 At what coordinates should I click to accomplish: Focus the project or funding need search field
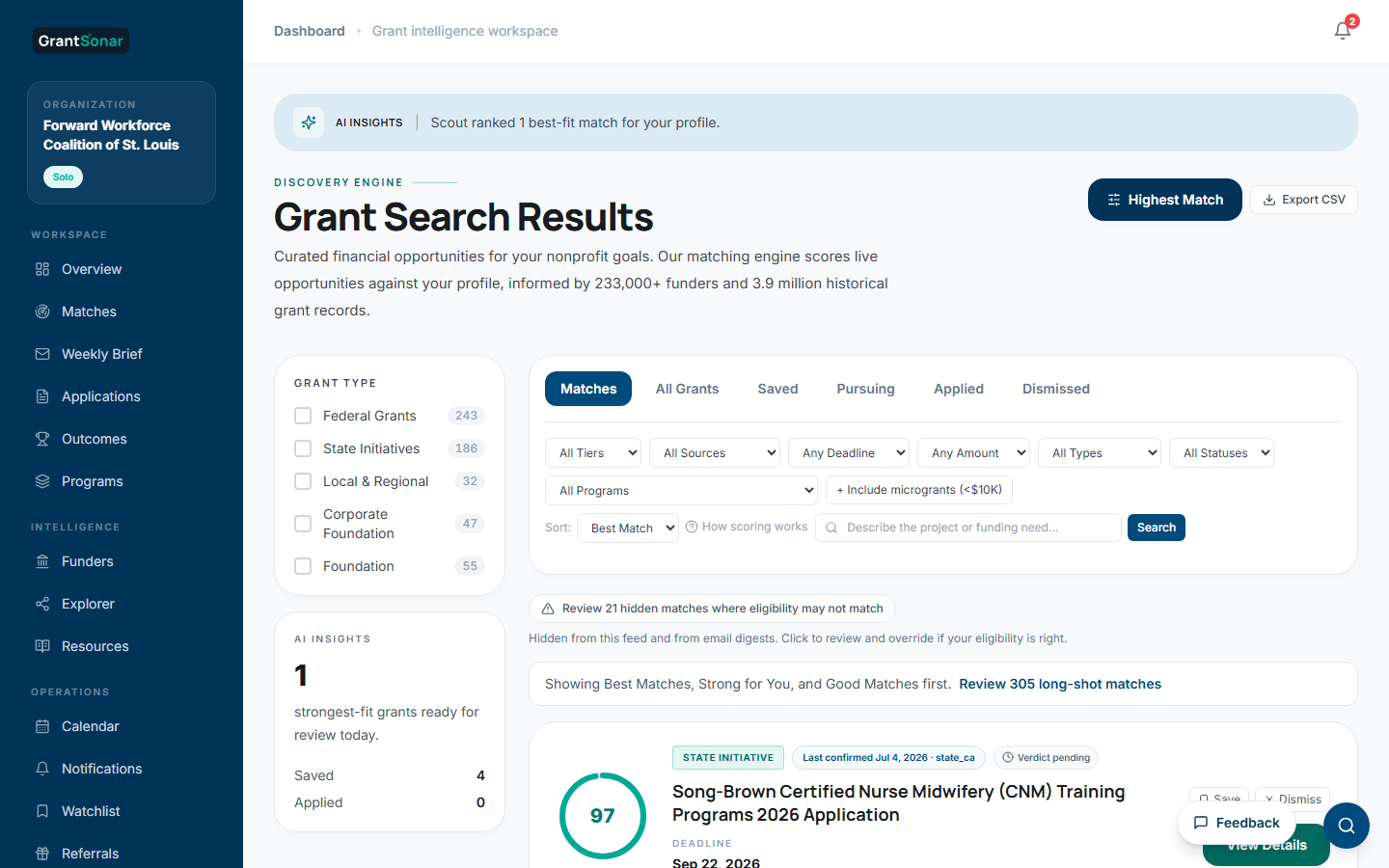tap(968, 528)
